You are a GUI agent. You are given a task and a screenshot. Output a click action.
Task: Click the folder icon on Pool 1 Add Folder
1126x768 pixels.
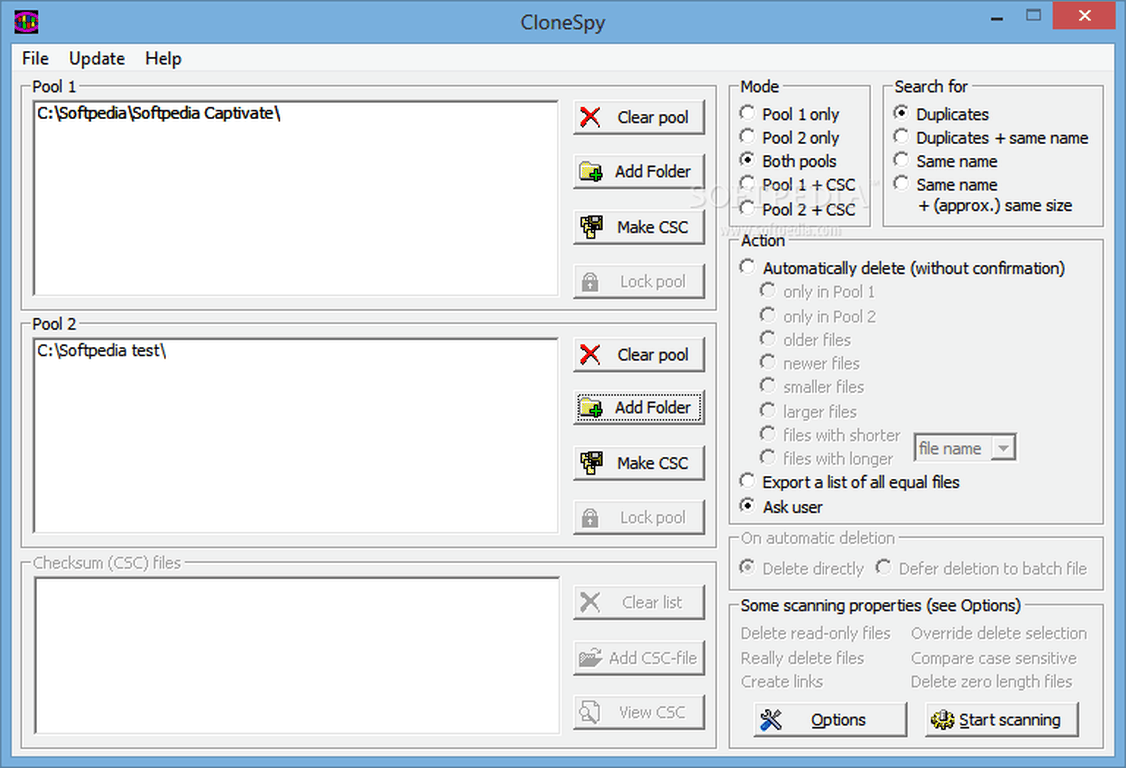(x=591, y=172)
